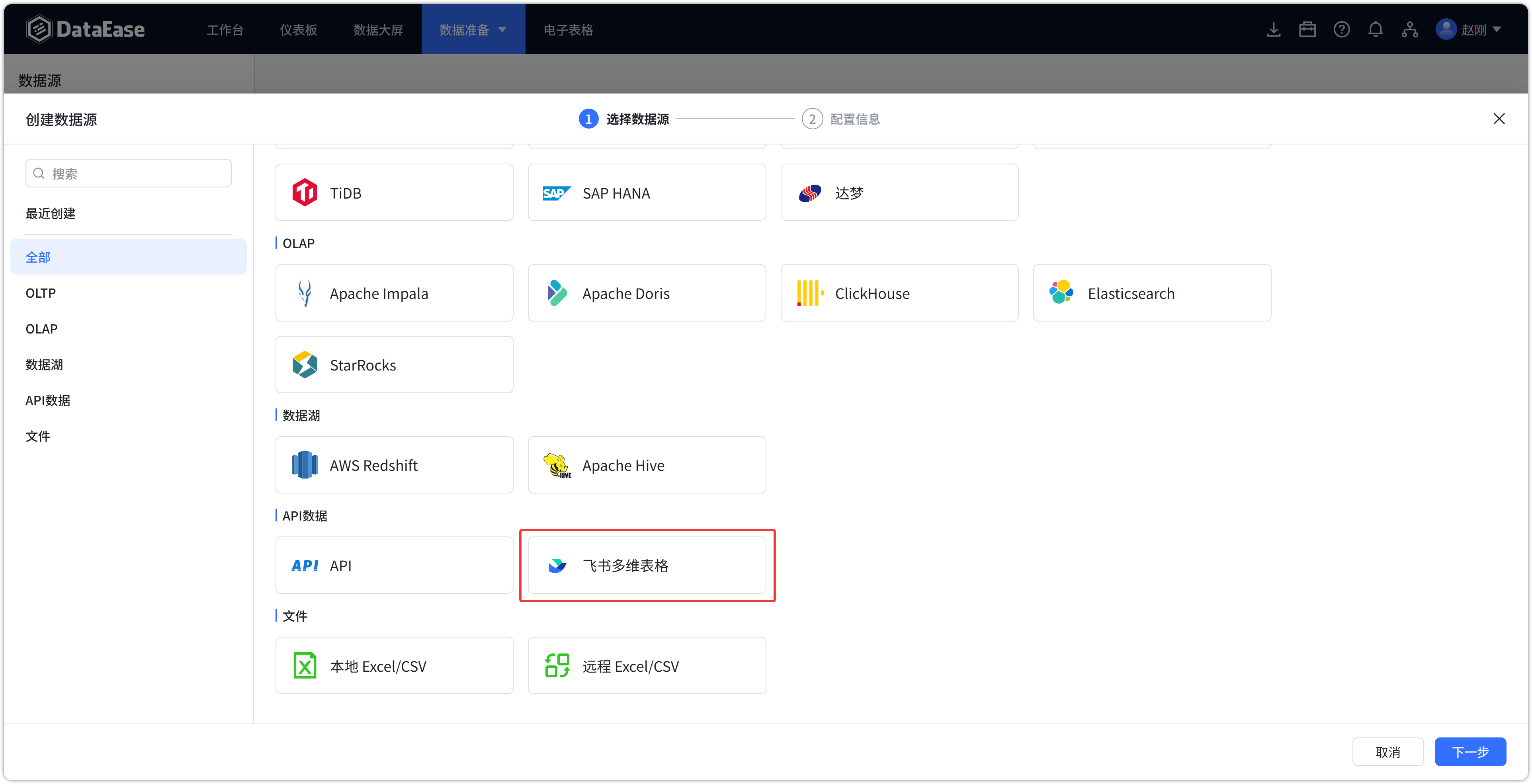Open the 工作台 tab
This screenshot has width=1532, height=784.
point(225,29)
